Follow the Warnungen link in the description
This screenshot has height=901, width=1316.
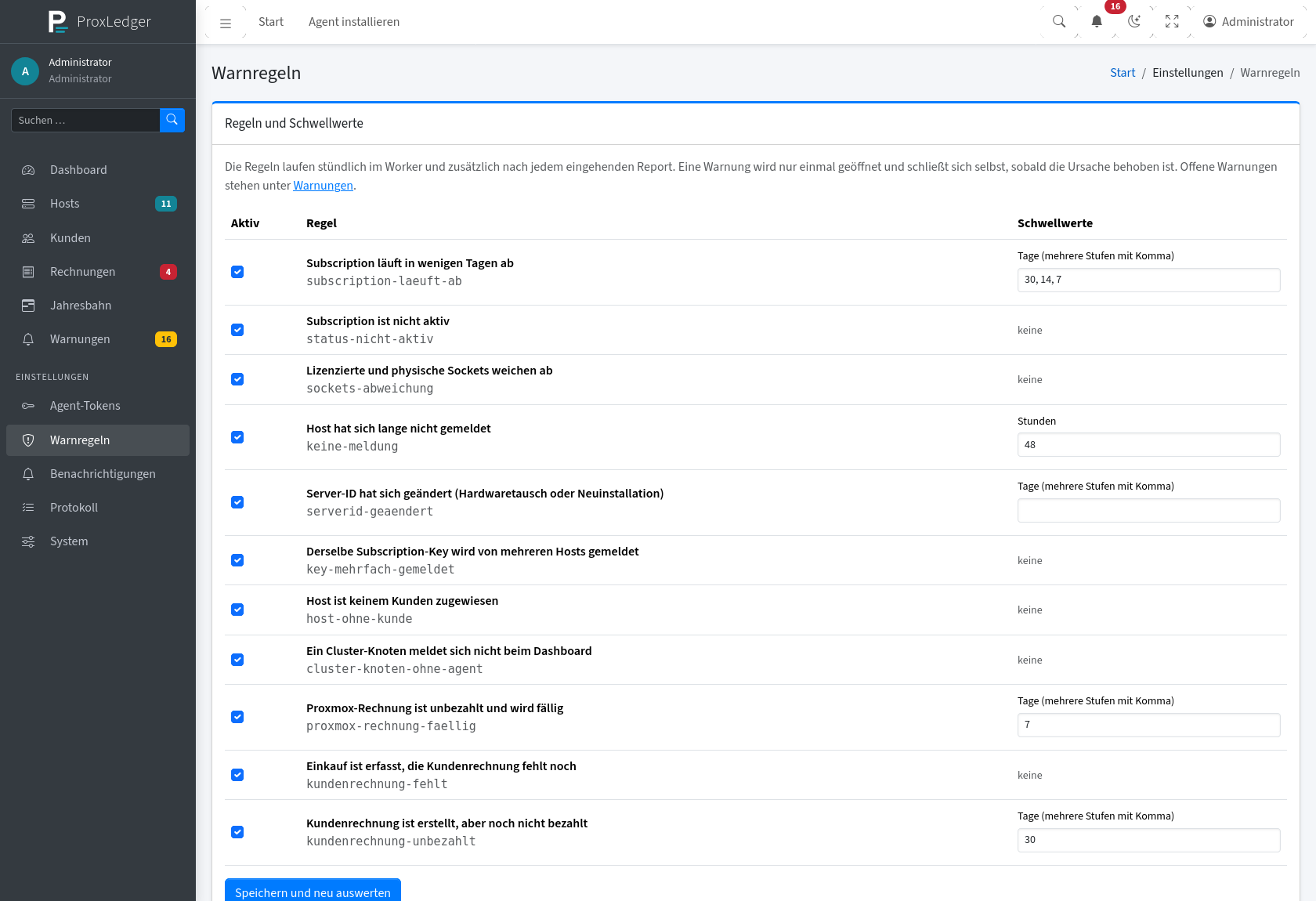pos(323,186)
